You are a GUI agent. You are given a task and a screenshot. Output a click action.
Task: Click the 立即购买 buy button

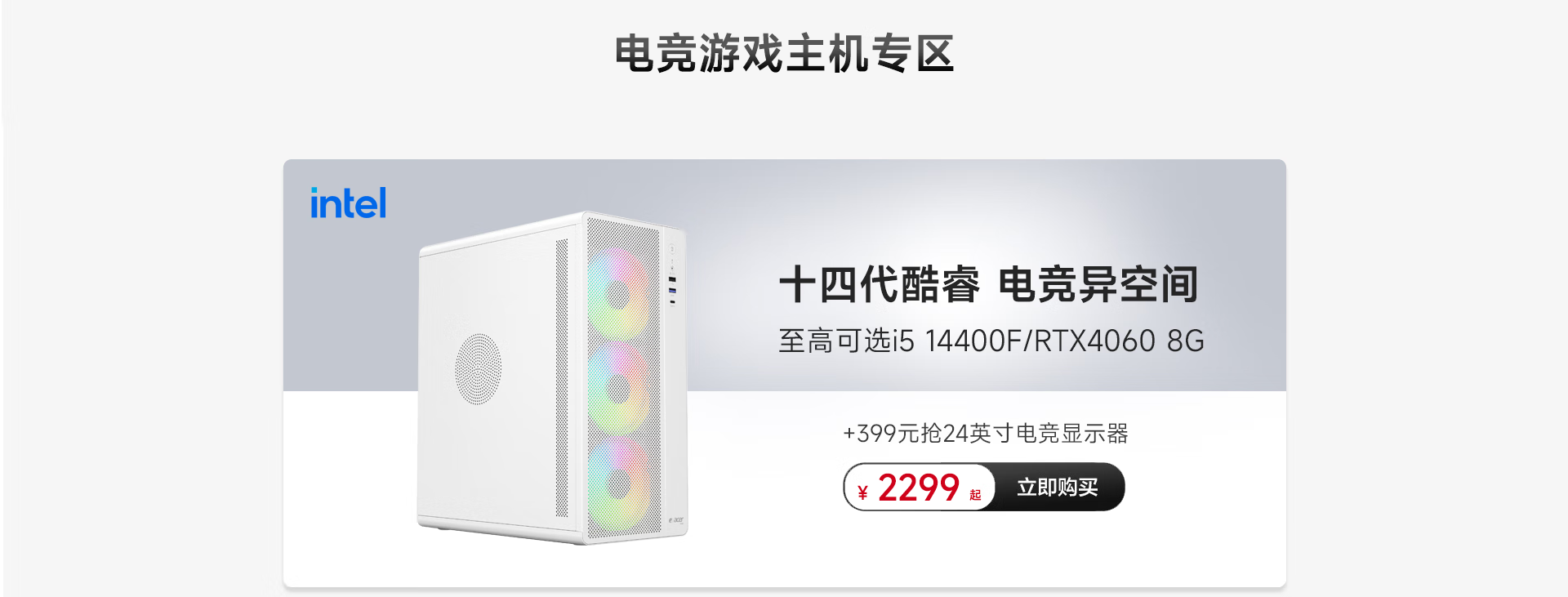click(x=1058, y=488)
